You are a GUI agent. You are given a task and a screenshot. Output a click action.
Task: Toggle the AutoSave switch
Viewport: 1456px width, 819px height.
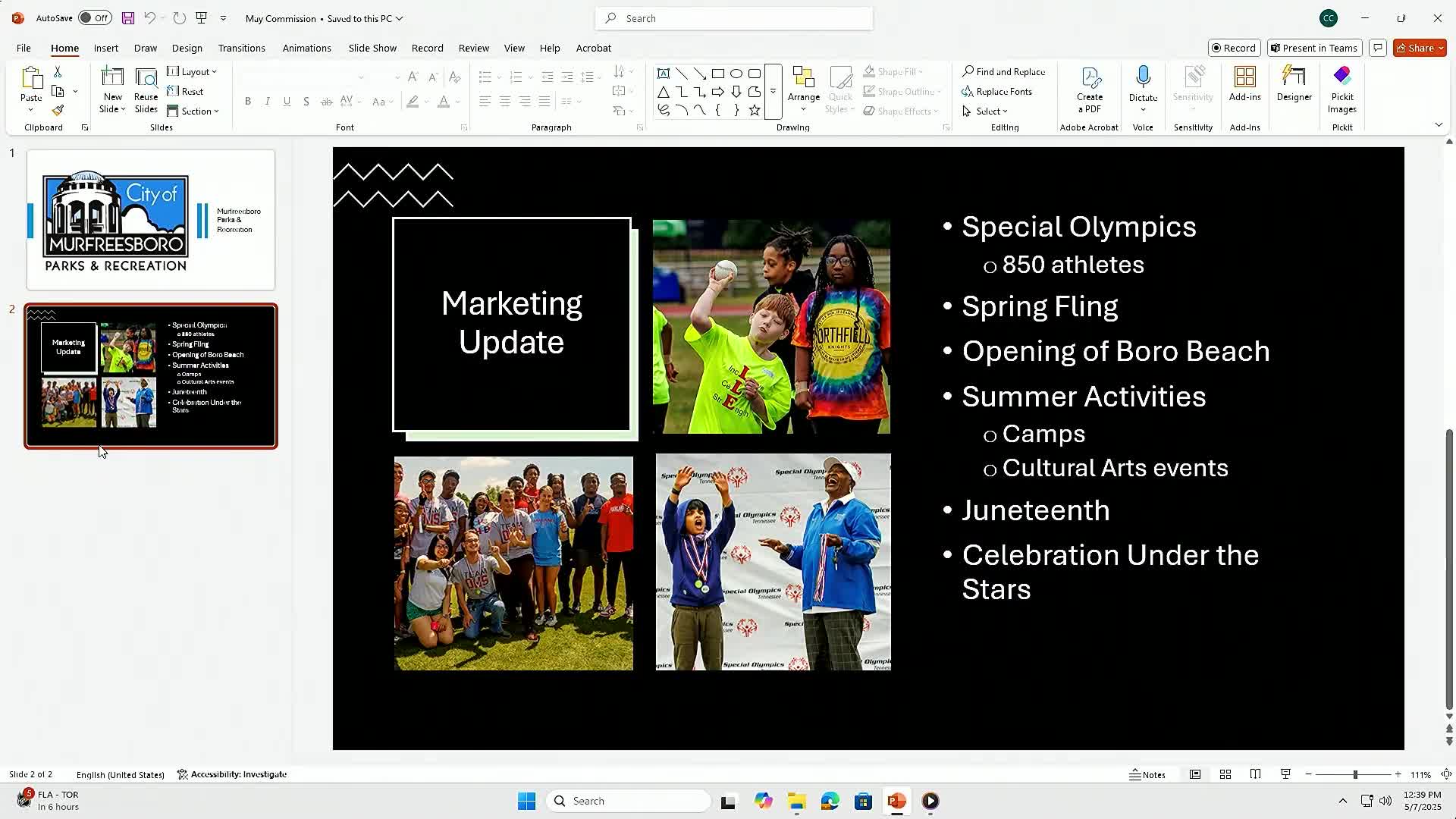coord(94,18)
